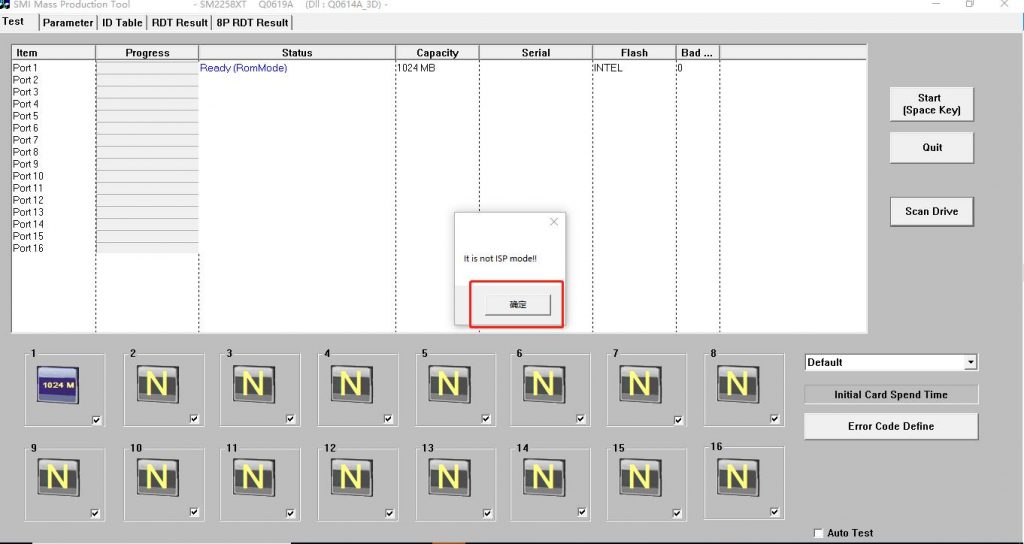Screen dimensions: 1024x544
Task: Enable the Auto Test checkbox
Action: pyautogui.click(x=819, y=533)
